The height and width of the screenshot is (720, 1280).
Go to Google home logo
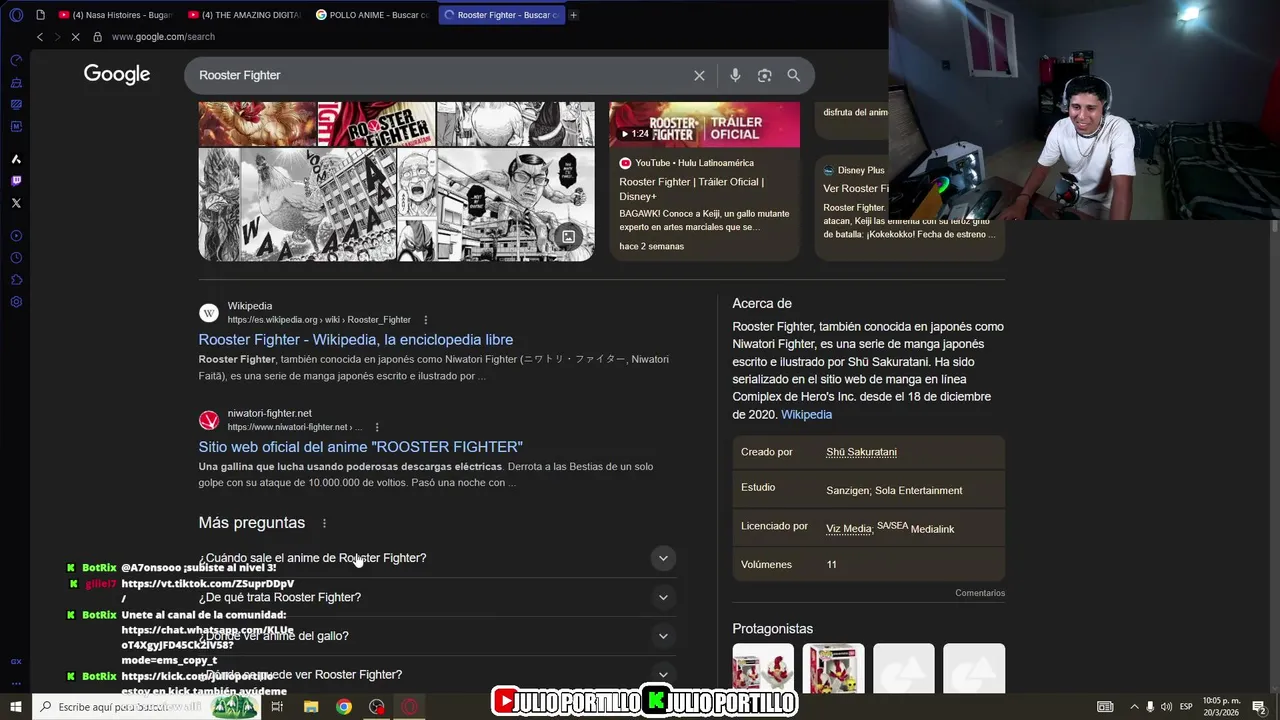pos(117,74)
